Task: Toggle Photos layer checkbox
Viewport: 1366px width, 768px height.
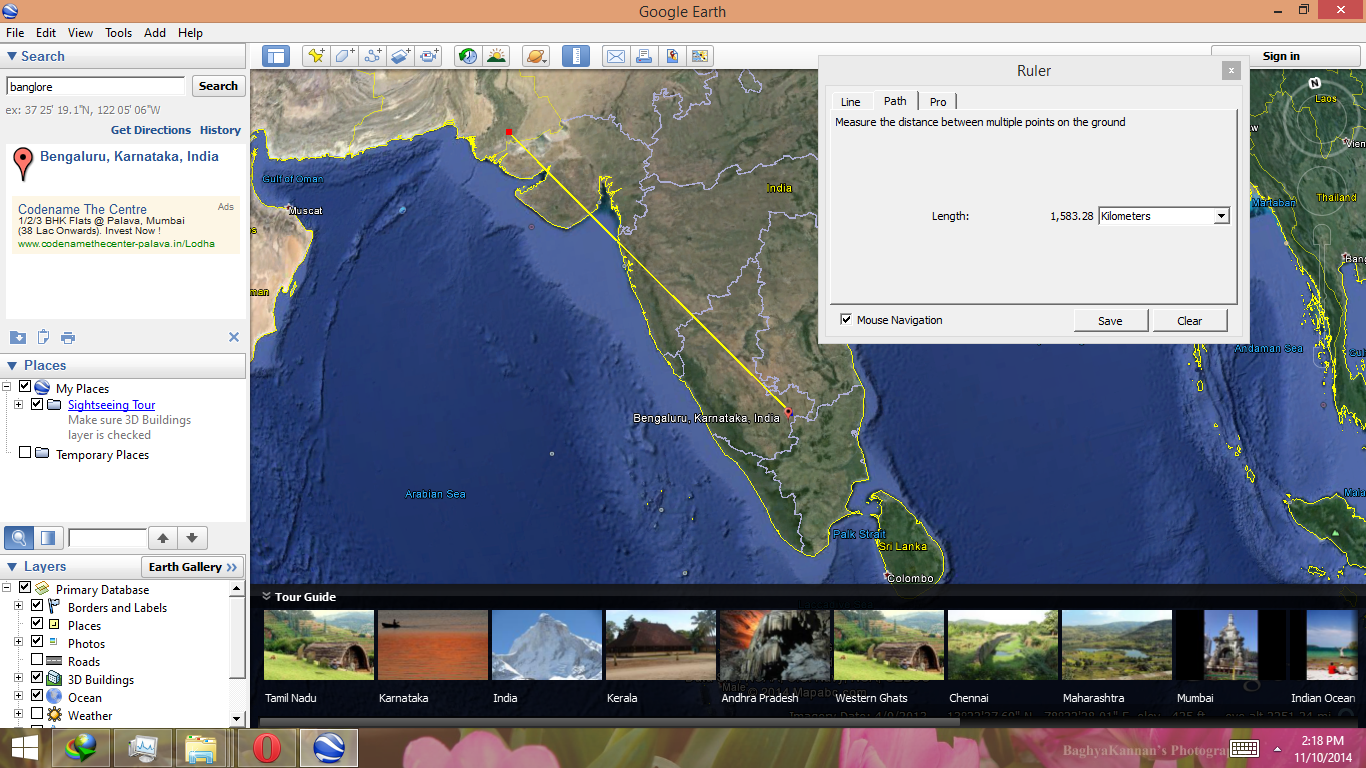Action: coord(37,642)
